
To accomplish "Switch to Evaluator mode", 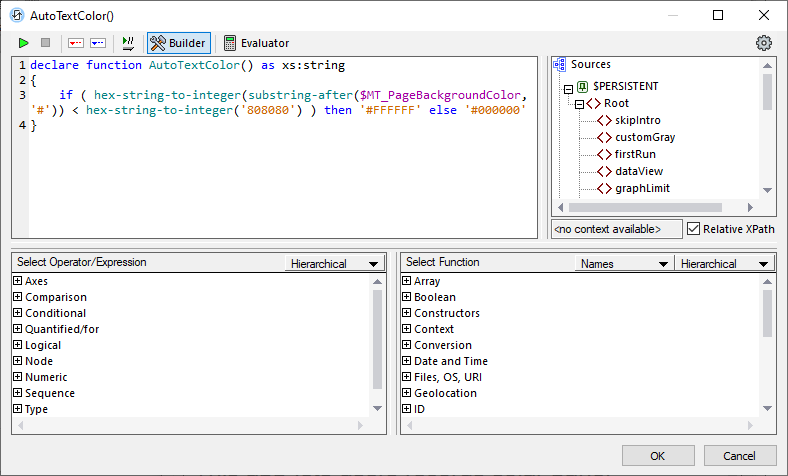I will point(256,43).
